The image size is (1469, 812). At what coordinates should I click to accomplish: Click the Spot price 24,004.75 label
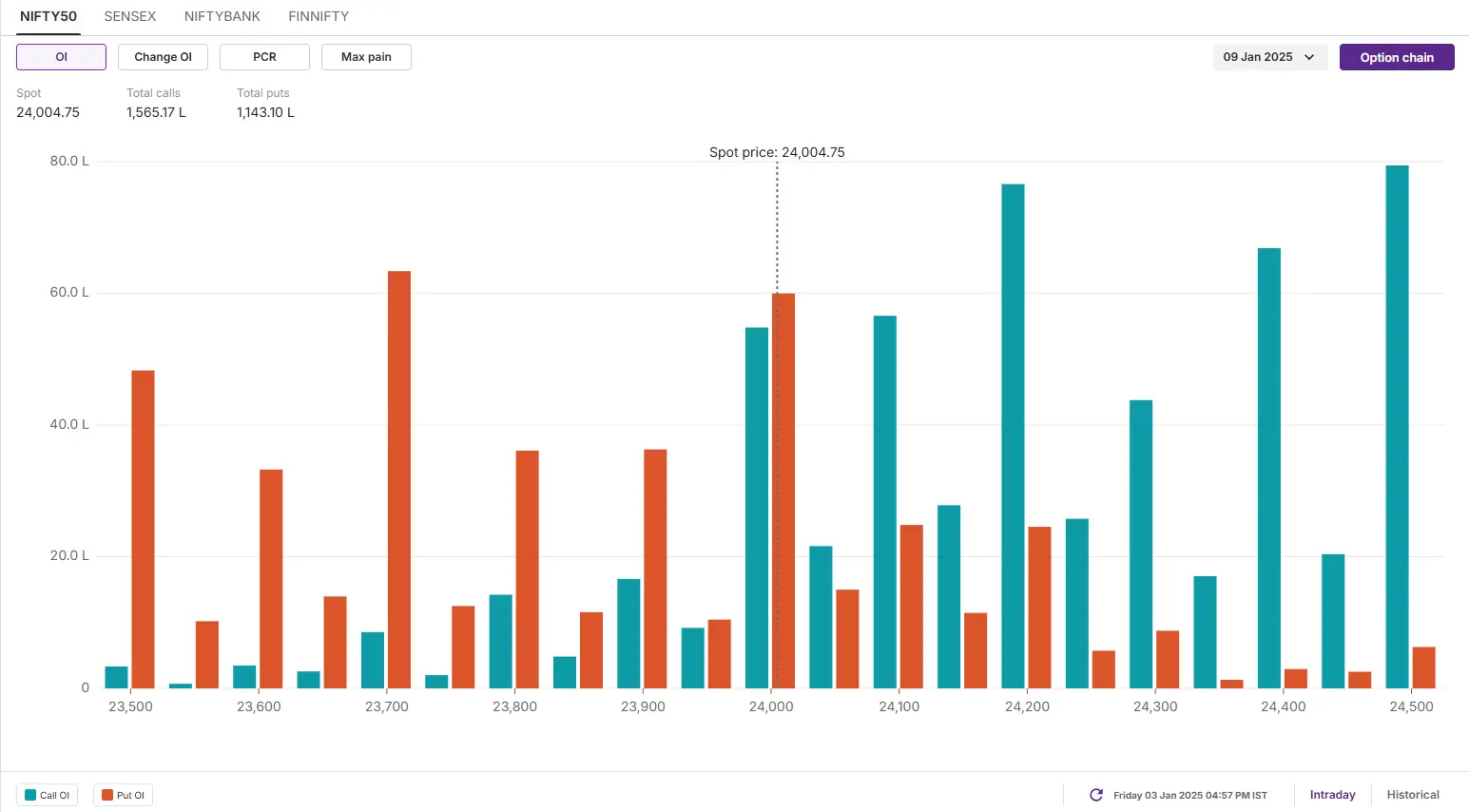point(777,152)
